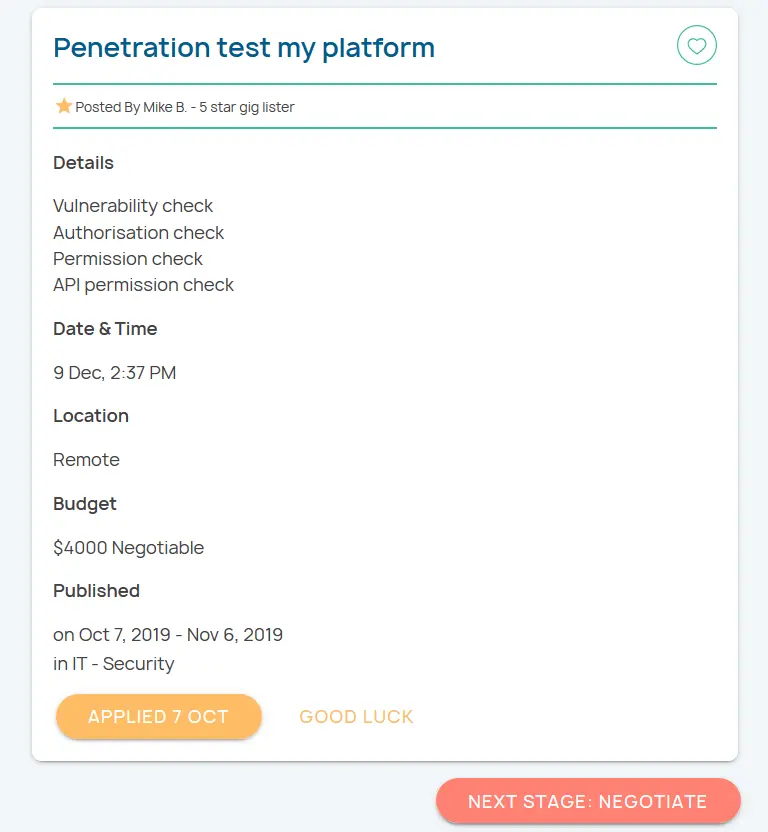The width and height of the screenshot is (768, 832).
Task: Select the 9 Dec, 2:37 PM text
Action: click(x=115, y=373)
